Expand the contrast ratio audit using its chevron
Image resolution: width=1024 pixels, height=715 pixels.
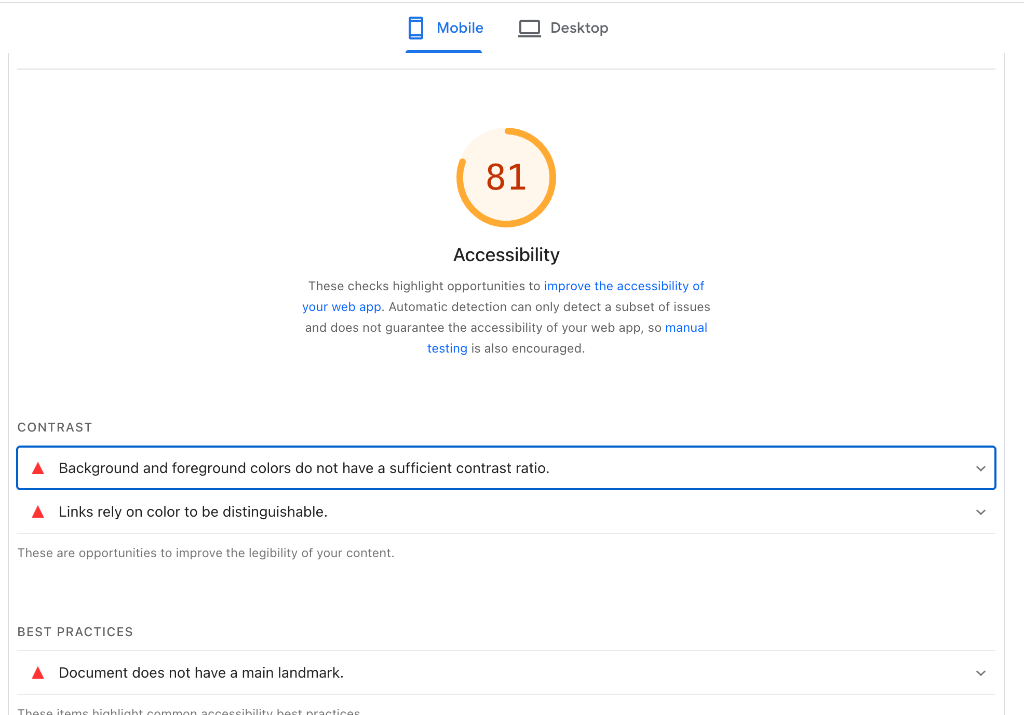point(980,468)
